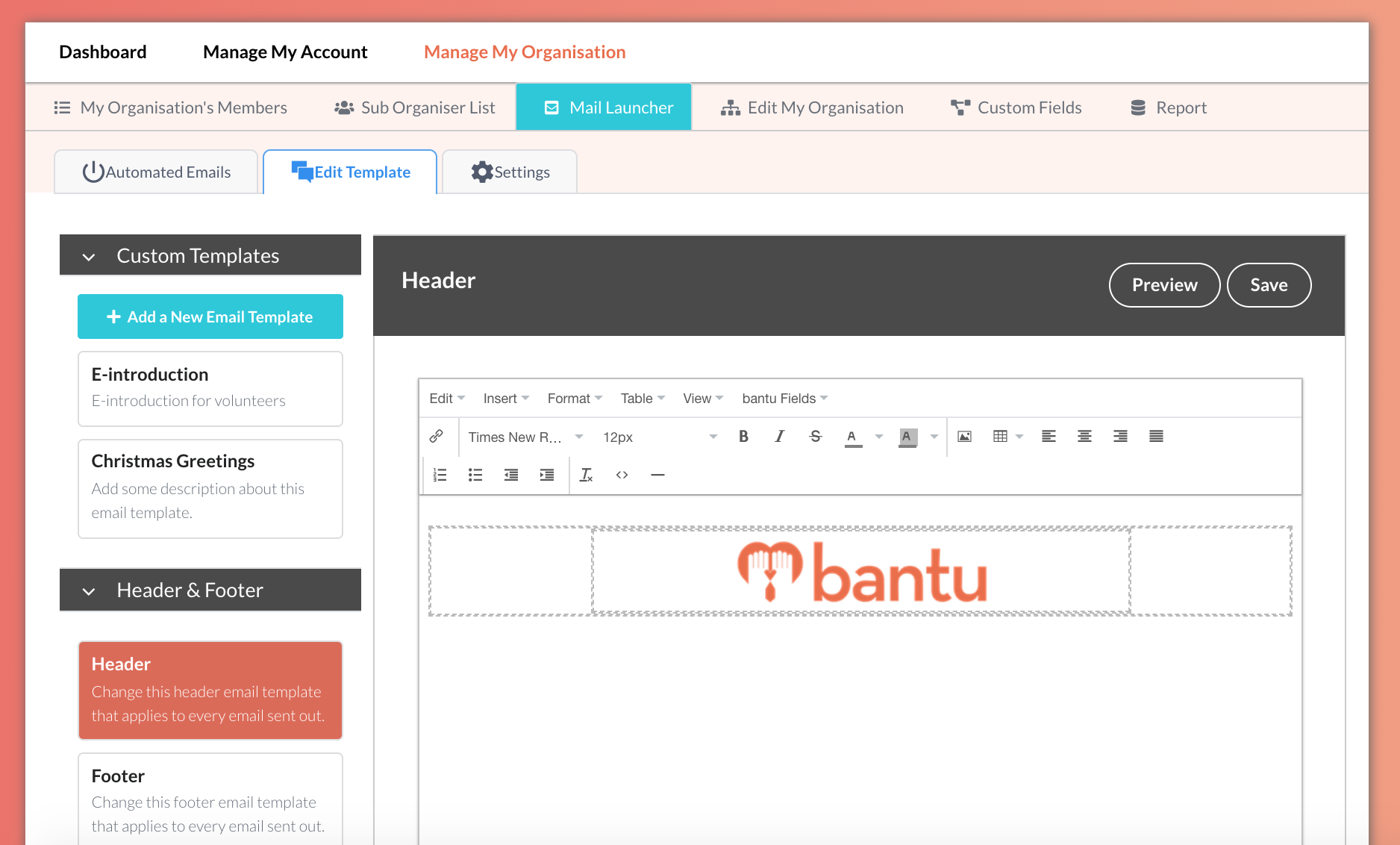
Task: Open Manage My Organisation
Action: (525, 52)
